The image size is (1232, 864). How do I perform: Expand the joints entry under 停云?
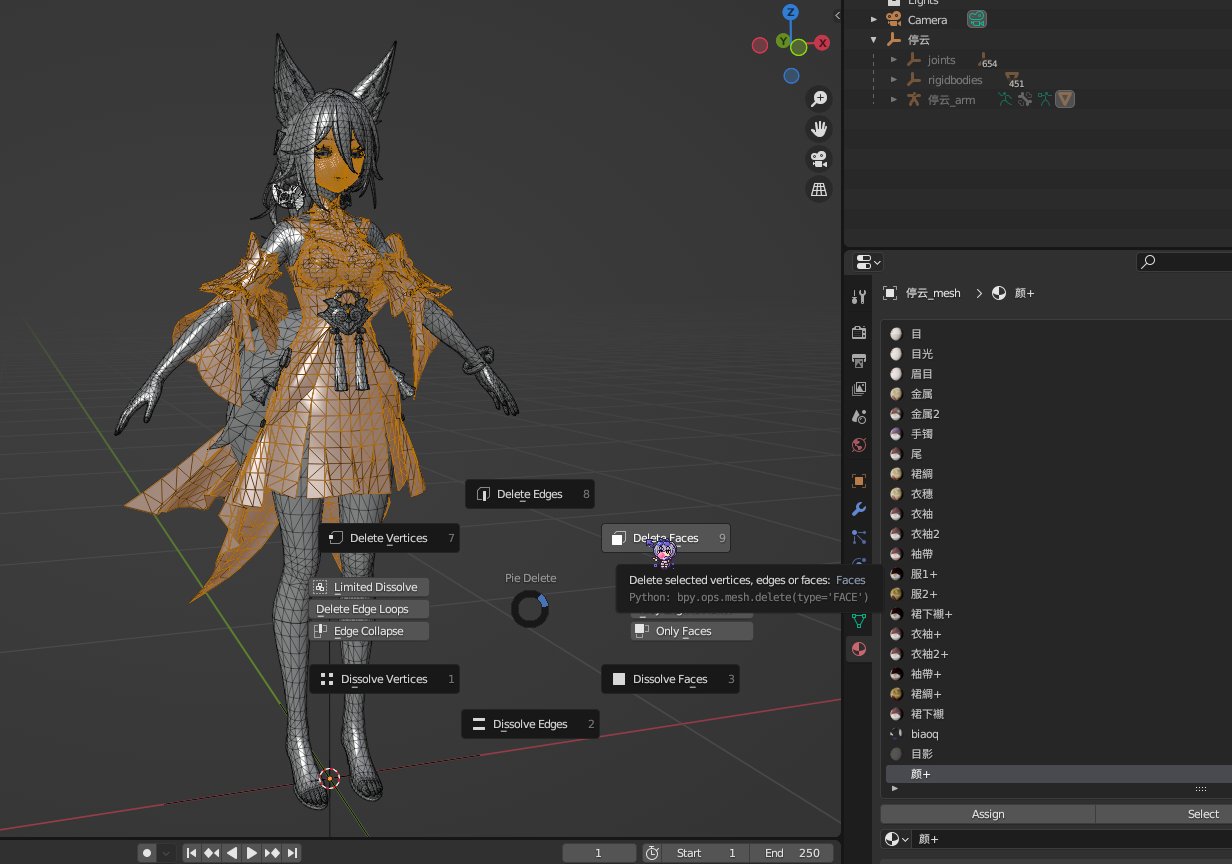893,59
